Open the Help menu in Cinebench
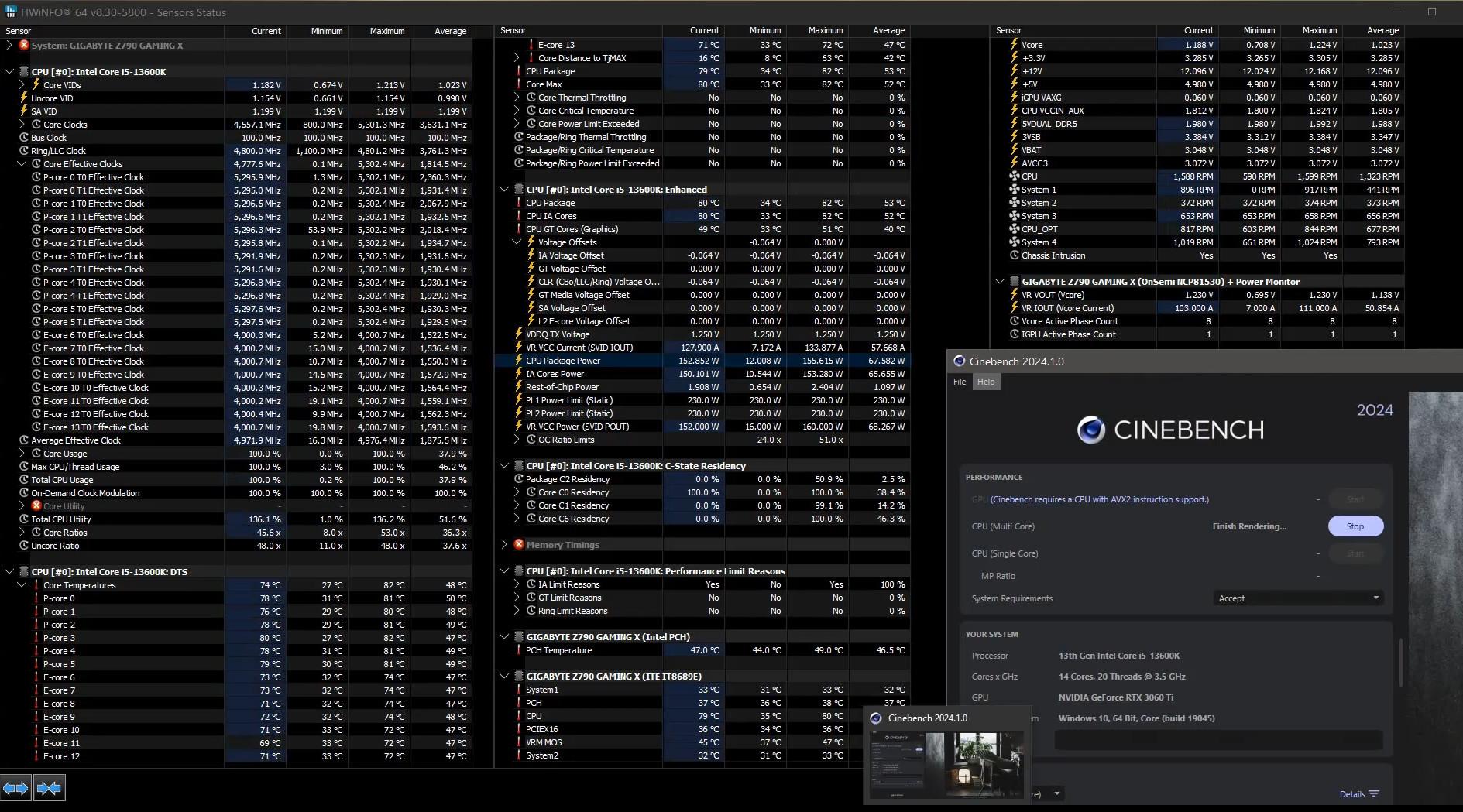The height and width of the screenshot is (812, 1463). (986, 382)
